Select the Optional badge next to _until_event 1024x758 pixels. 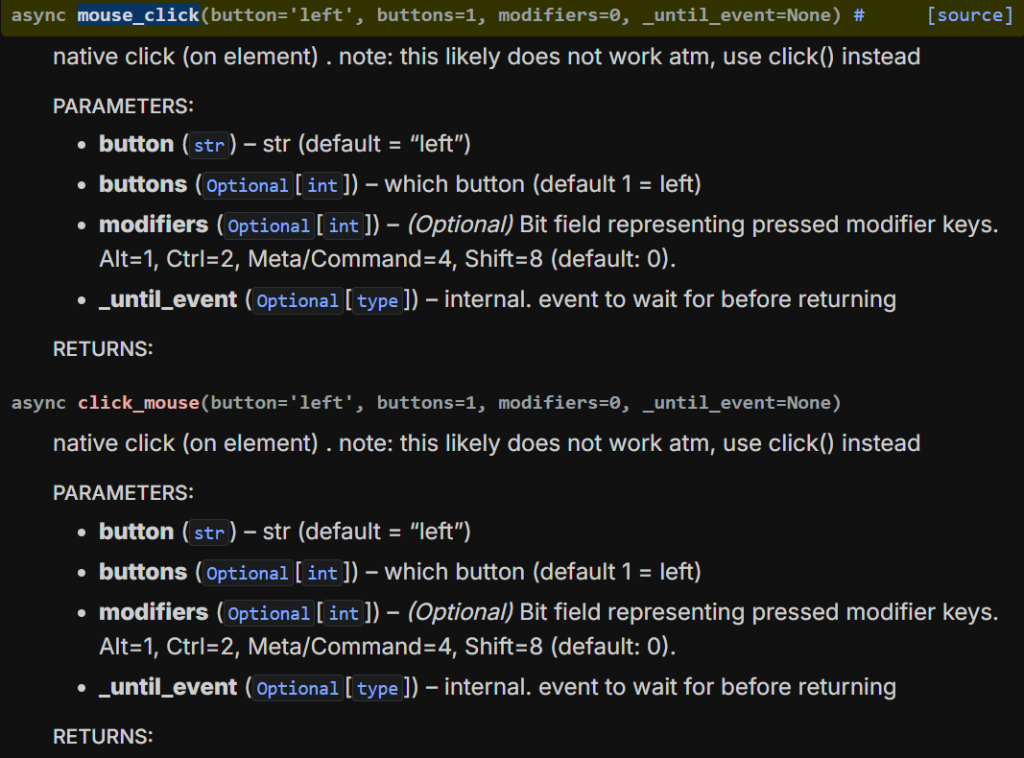(x=297, y=301)
